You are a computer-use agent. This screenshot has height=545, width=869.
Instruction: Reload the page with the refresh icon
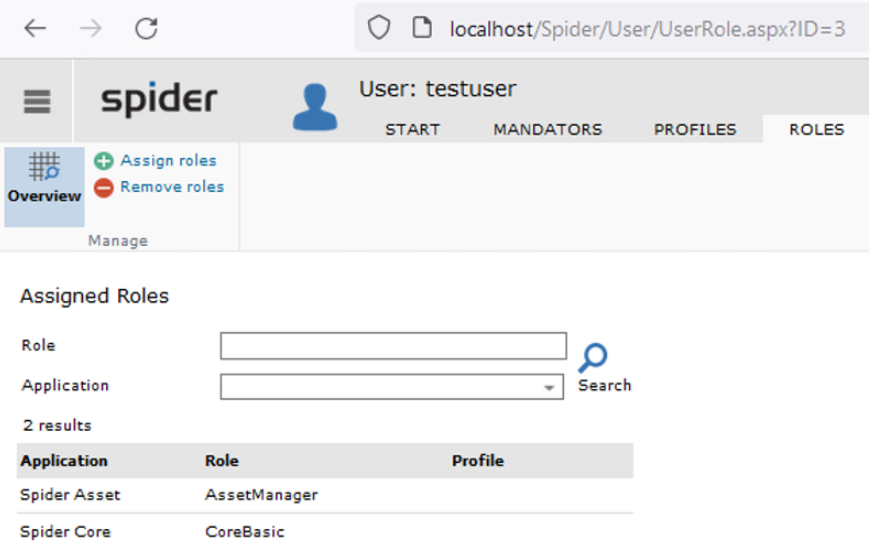point(146,28)
